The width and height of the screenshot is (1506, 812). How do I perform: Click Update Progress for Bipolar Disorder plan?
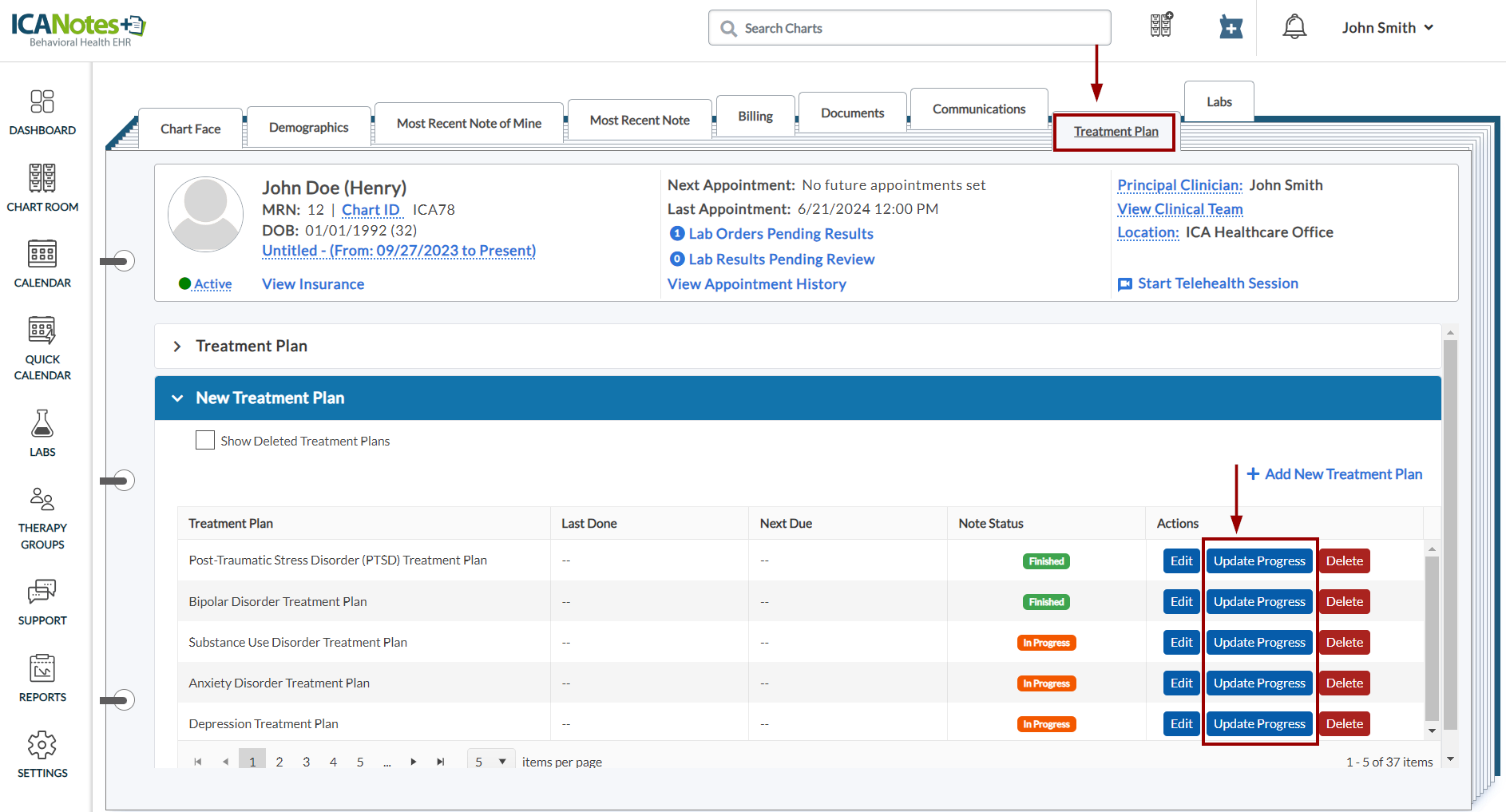tap(1258, 602)
